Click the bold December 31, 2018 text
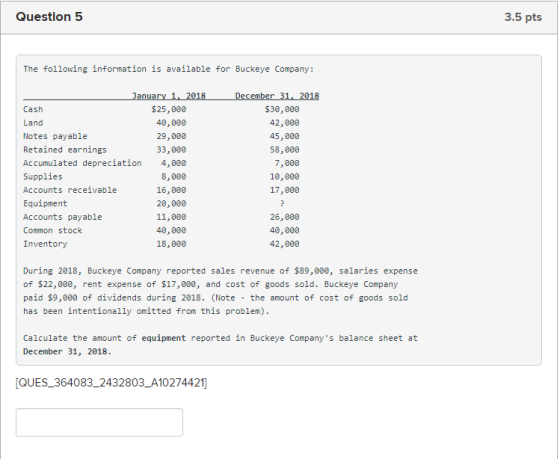Screen dimensions: 560x459 67,351
